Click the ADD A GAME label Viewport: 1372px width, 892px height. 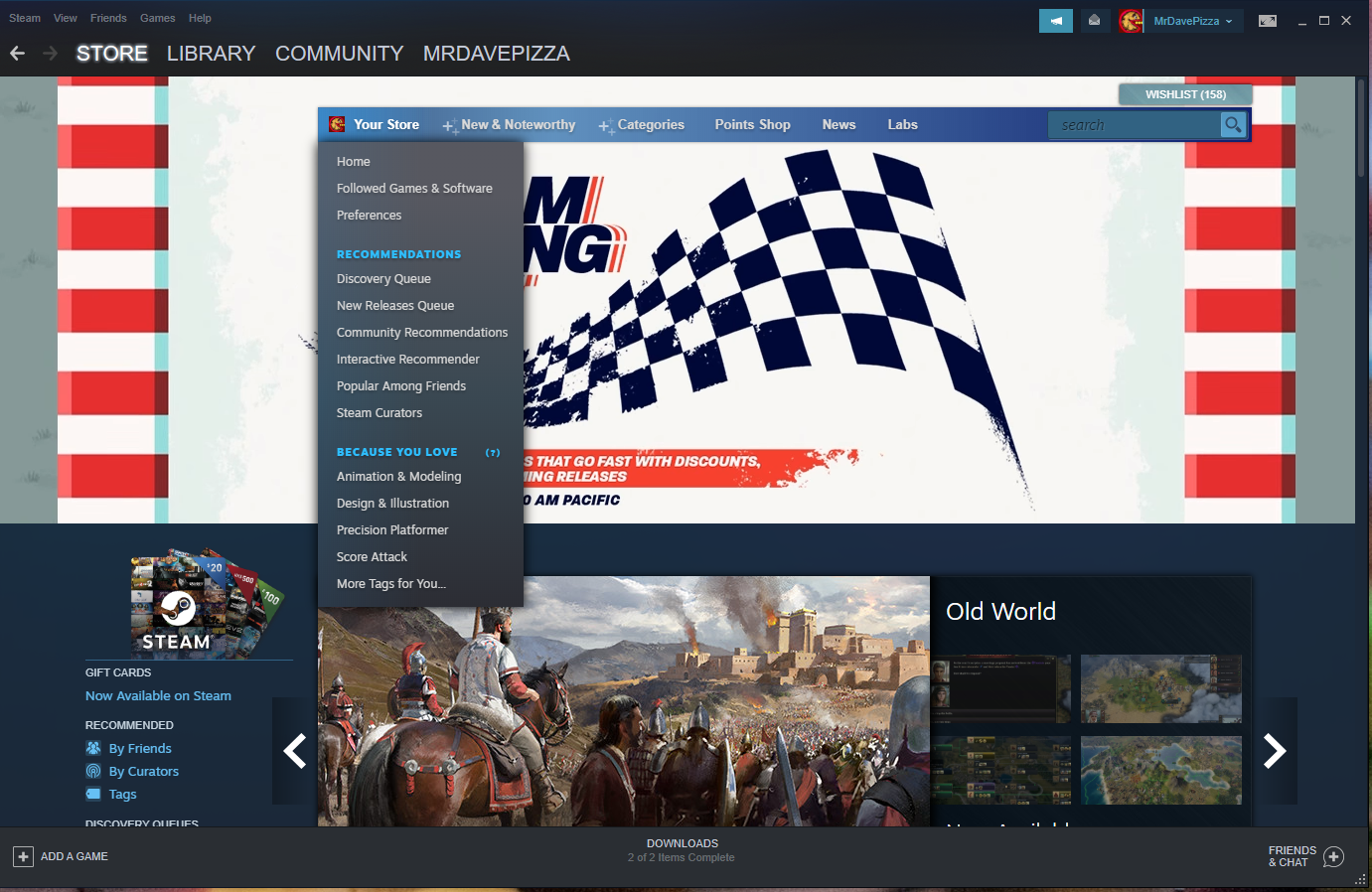(x=75, y=856)
